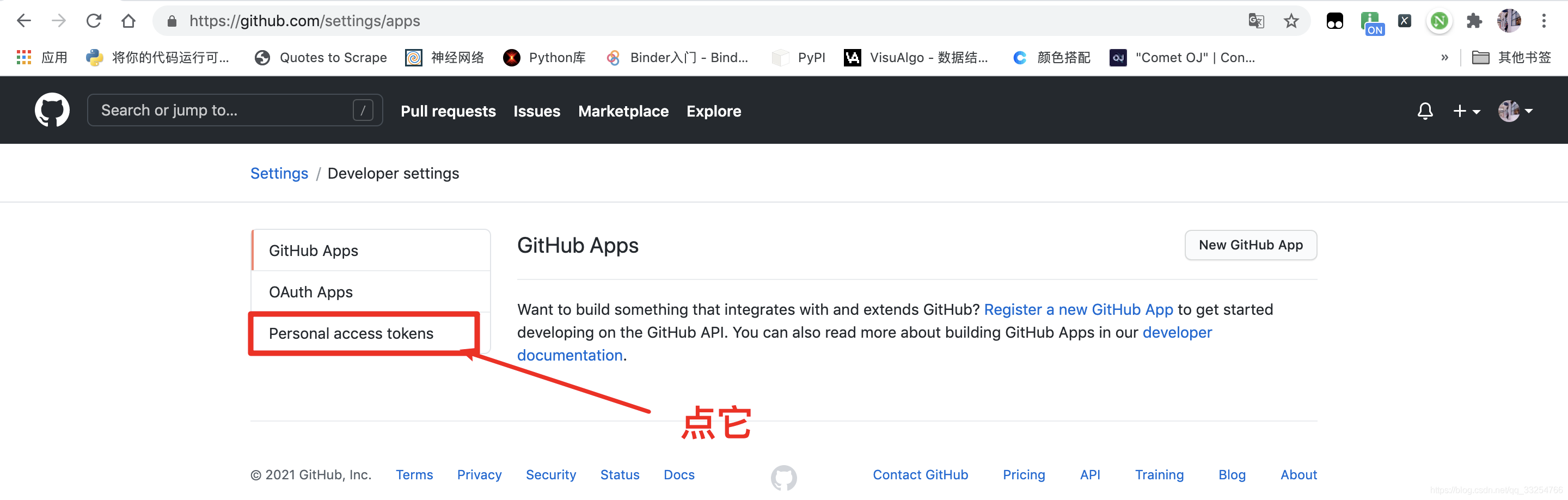This screenshot has width=1568, height=500.
Task: Bookmark this page with the star icon
Action: (1291, 21)
